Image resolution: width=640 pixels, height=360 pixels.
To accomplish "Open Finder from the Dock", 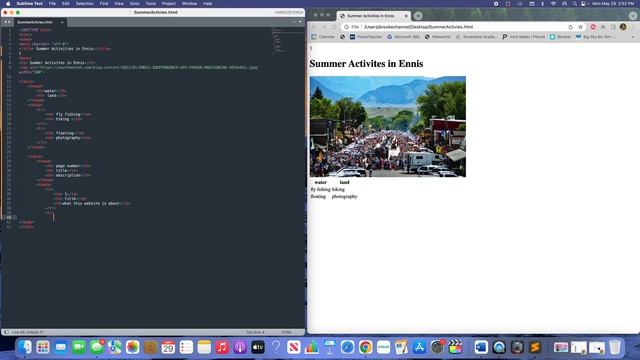I will point(25,347).
